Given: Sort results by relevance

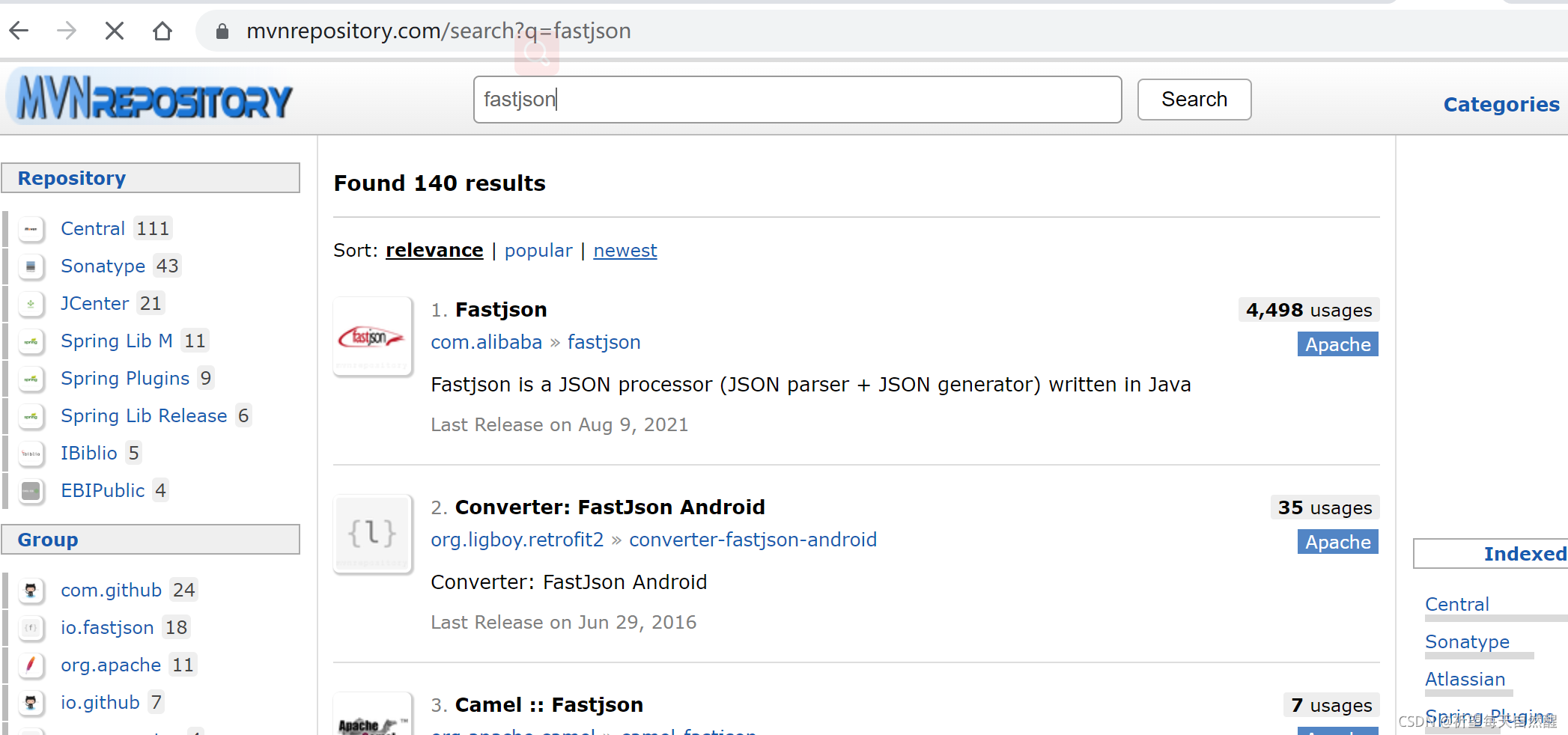Looking at the screenshot, I should coord(434,250).
